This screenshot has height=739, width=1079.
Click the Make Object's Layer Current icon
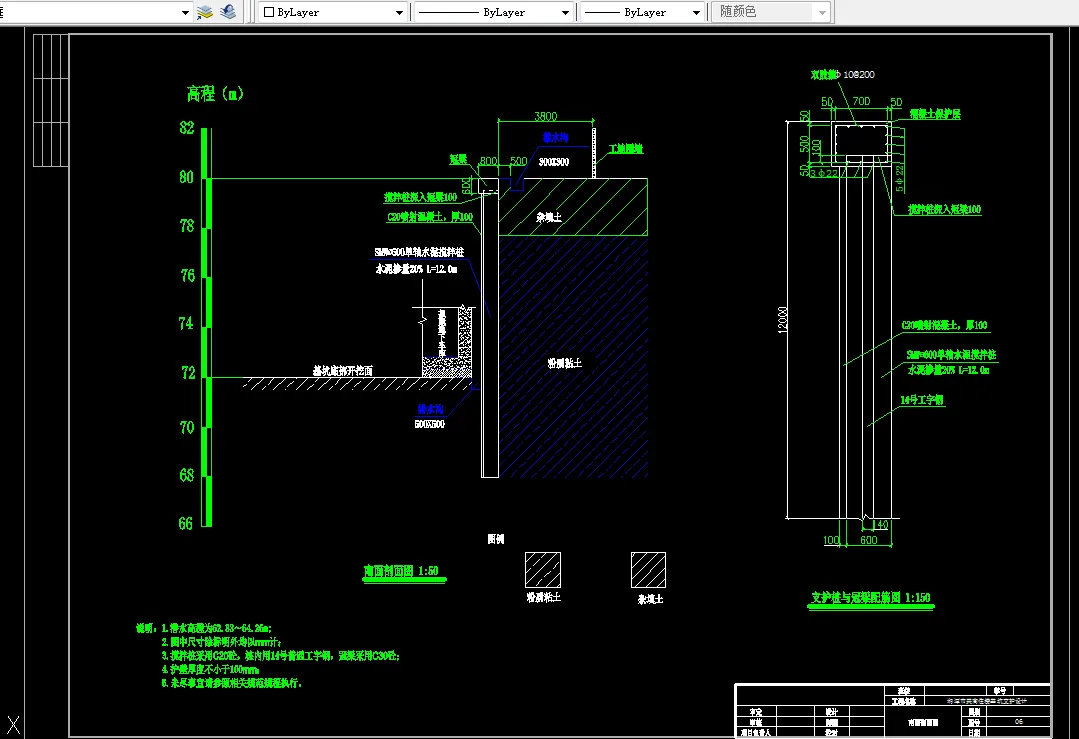coord(205,12)
